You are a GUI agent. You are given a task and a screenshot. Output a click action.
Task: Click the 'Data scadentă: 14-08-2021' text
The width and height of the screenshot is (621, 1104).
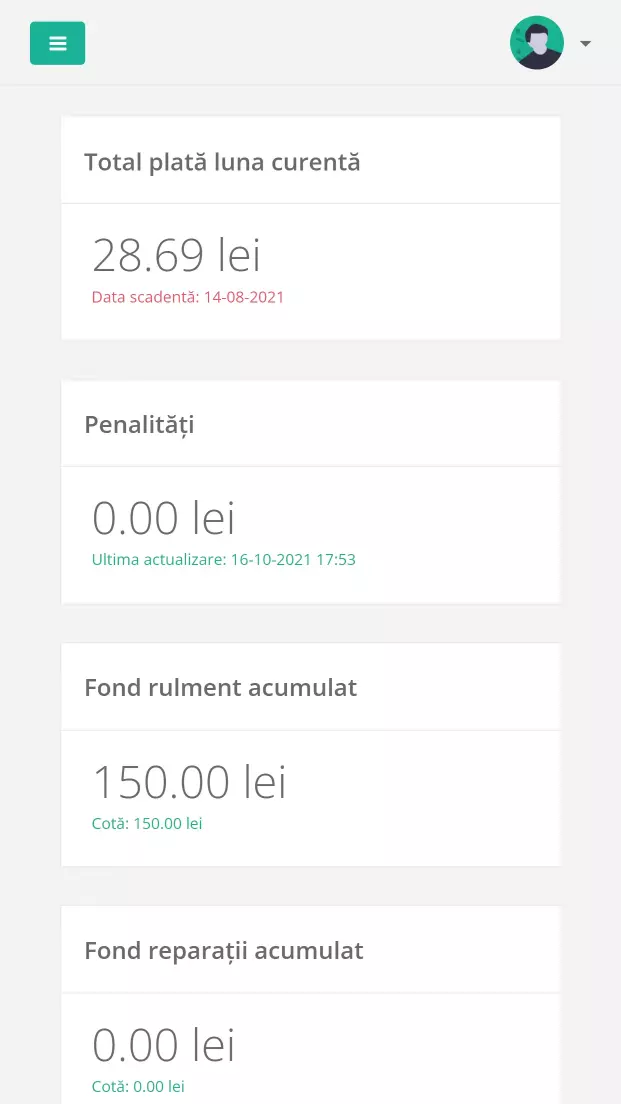pyautogui.click(x=188, y=297)
